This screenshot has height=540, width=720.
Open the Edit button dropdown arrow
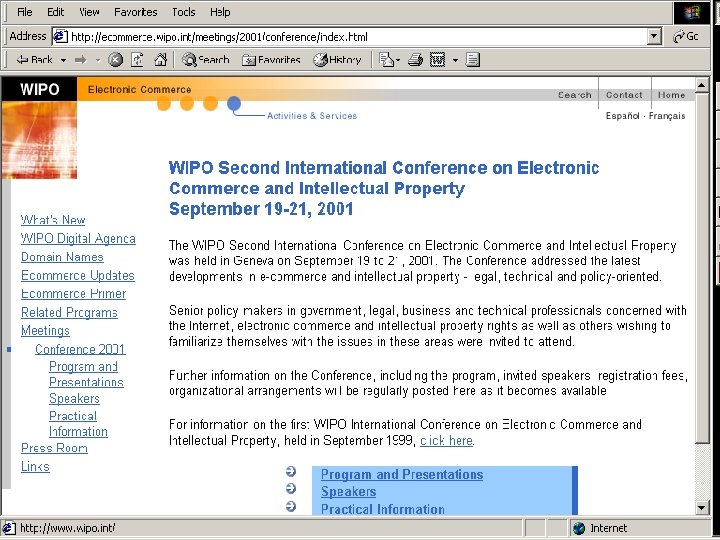pyautogui.click(x=455, y=60)
